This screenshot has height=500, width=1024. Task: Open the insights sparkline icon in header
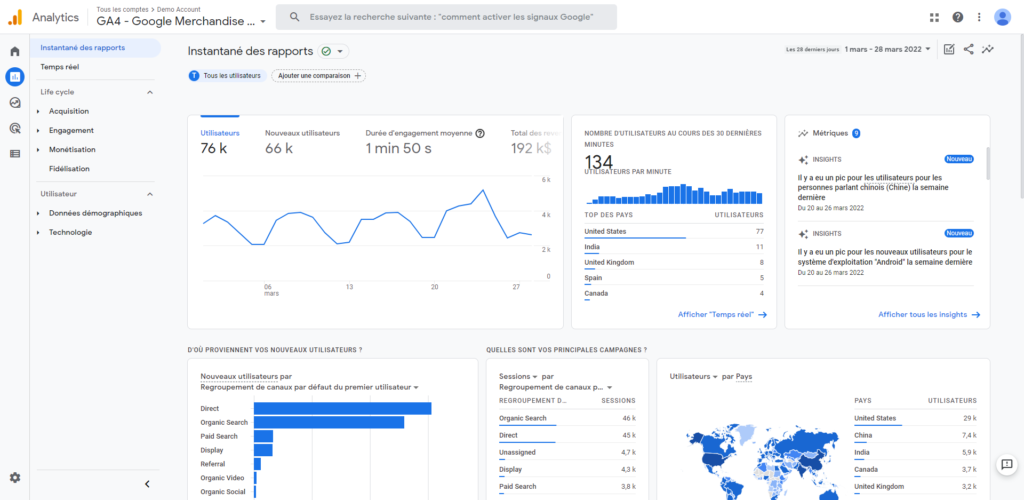click(x=987, y=49)
